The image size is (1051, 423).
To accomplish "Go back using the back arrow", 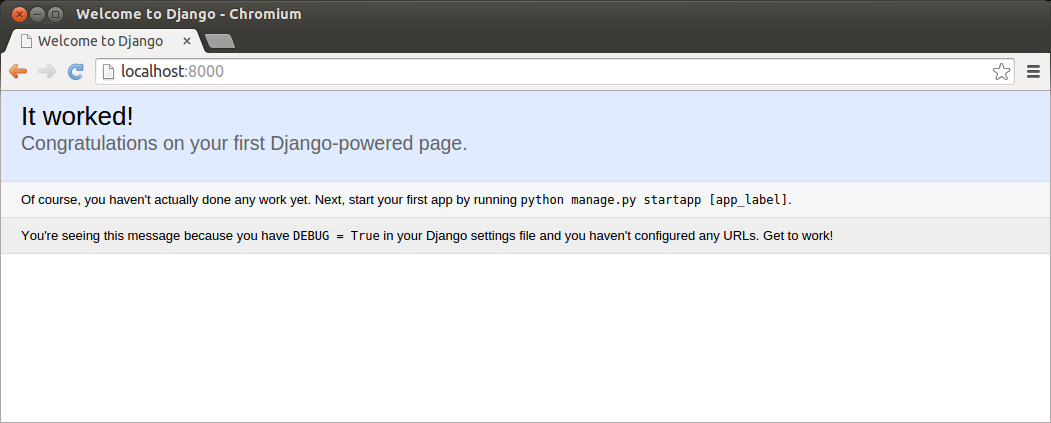I will pyautogui.click(x=17, y=71).
